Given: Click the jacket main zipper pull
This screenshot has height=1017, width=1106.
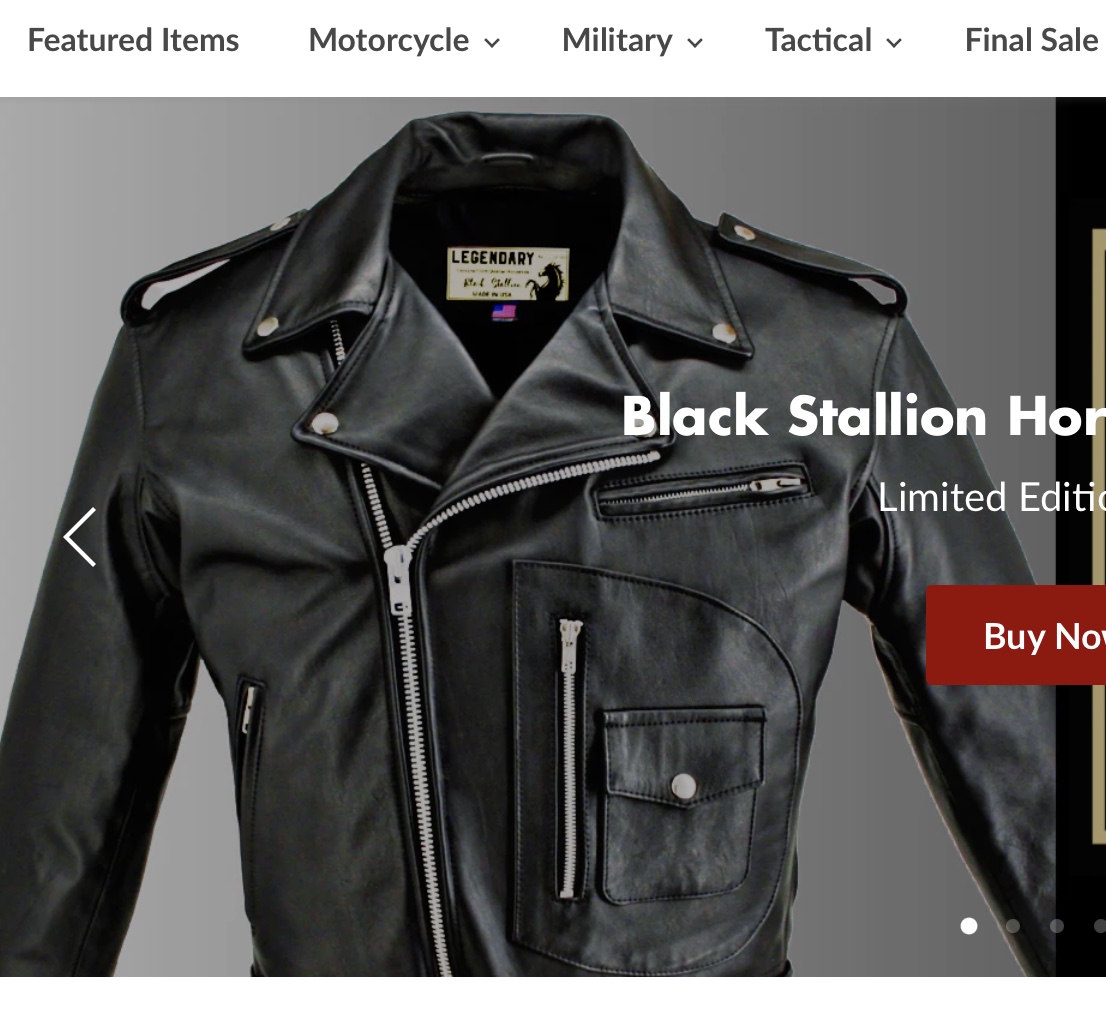Looking at the screenshot, I should click(x=398, y=582).
